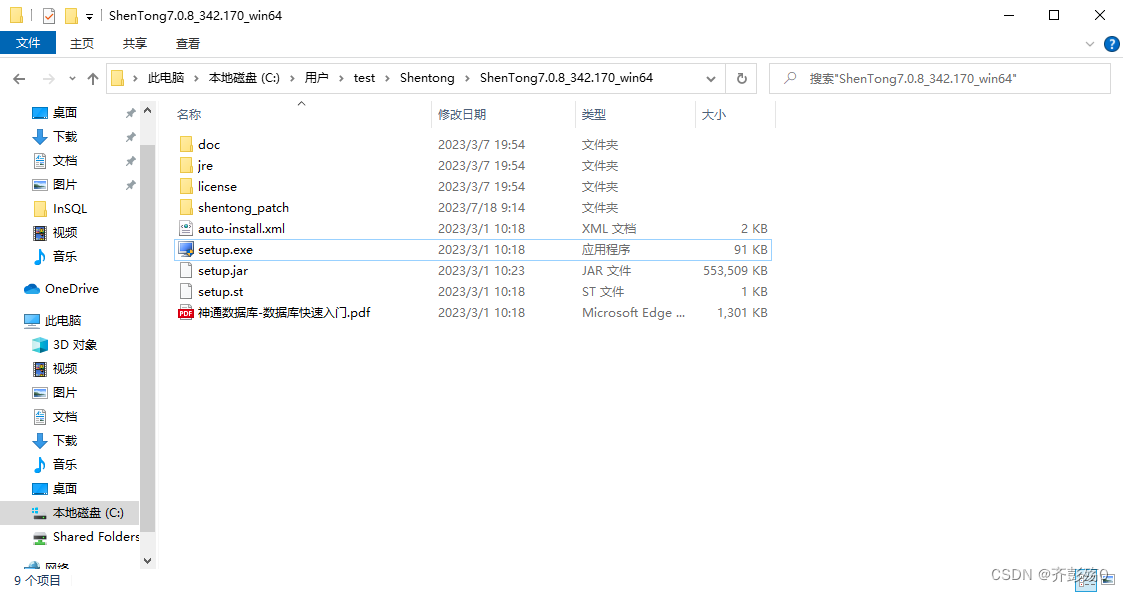Select the 神通数据库 PDF file icon

click(x=186, y=312)
